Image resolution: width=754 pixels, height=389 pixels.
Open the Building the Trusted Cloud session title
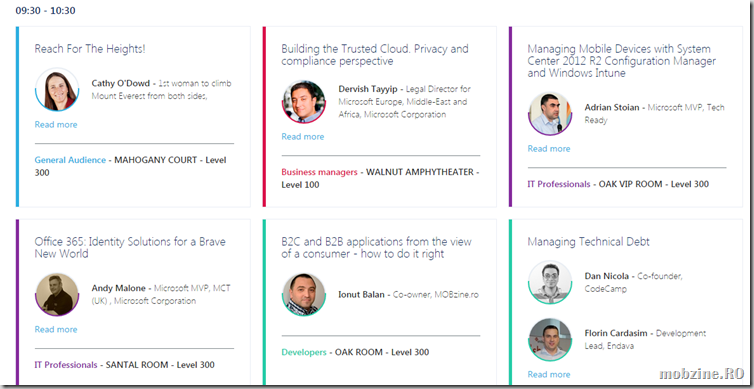coord(375,55)
